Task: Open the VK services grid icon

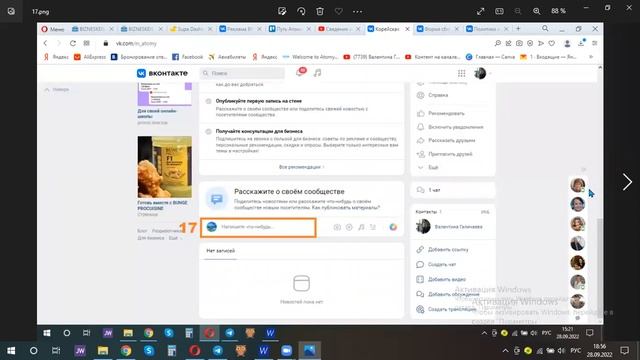Action: (462, 73)
